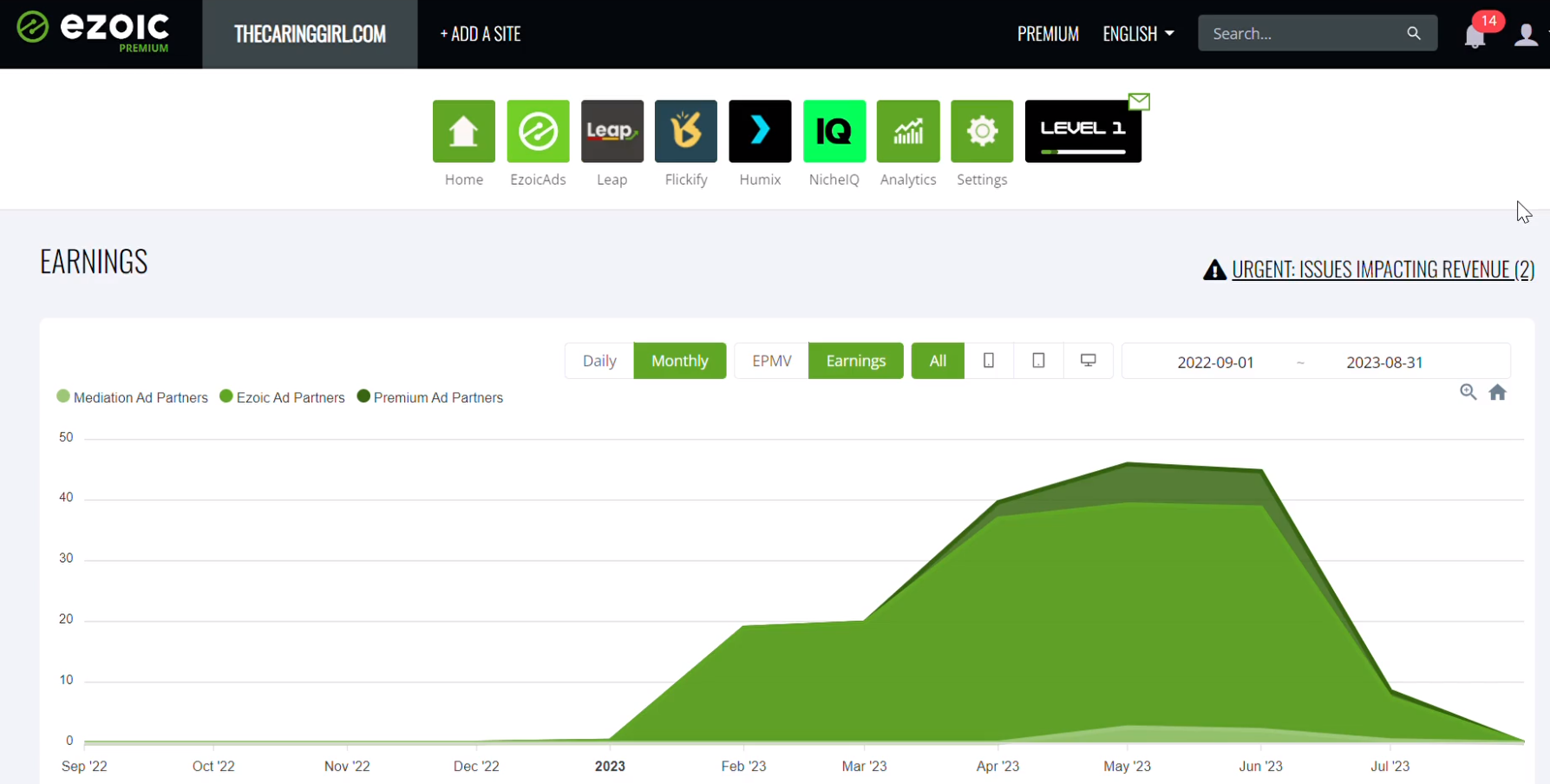
Task: Open the NicheIQ icon
Action: 834,131
